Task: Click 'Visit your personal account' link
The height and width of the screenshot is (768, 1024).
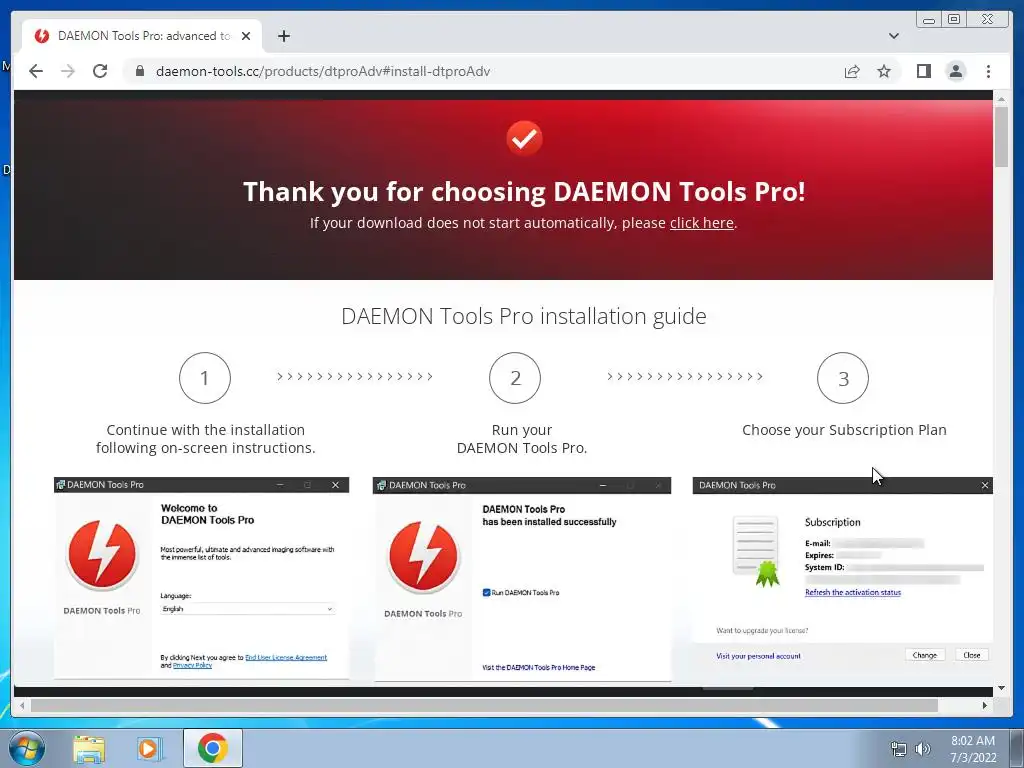Action: click(x=758, y=656)
